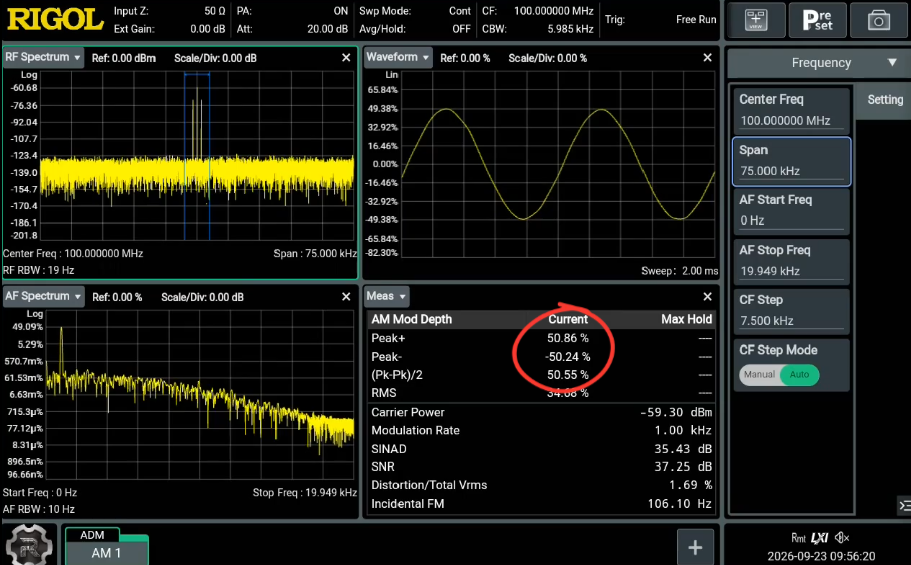Viewport: 911px width, 565px height.
Task: Add a new mode with plus button
Action: (x=695, y=547)
